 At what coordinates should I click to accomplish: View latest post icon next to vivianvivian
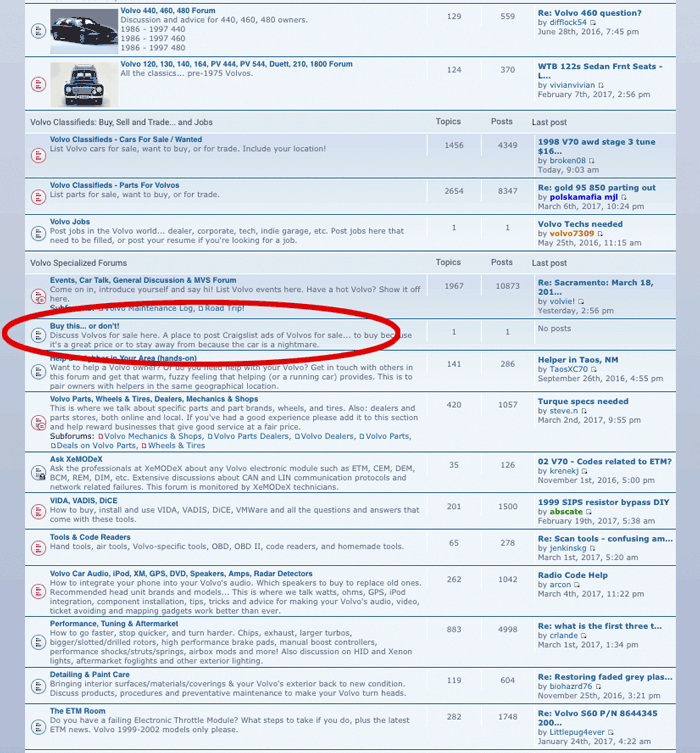click(x=601, y=85)
